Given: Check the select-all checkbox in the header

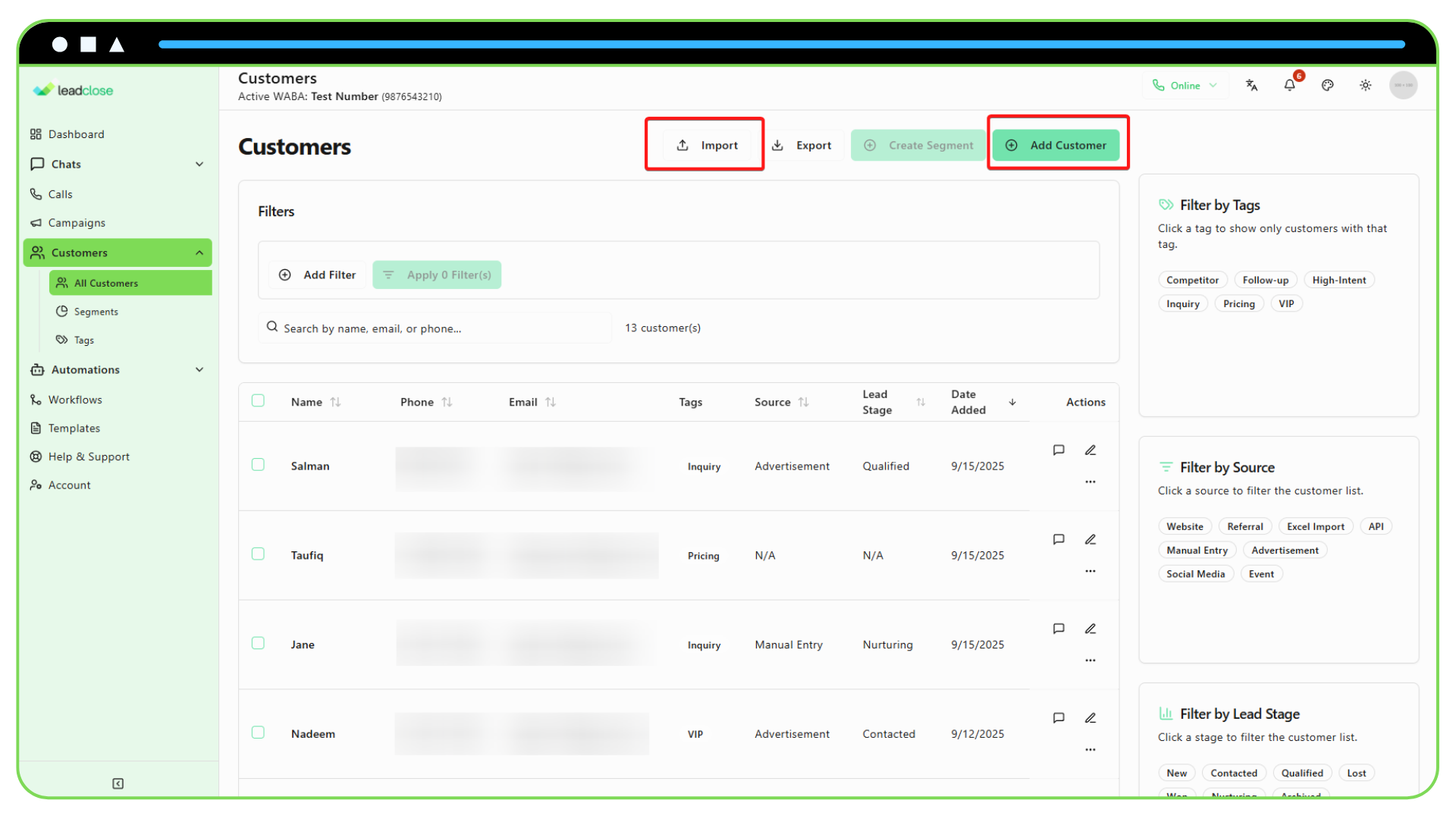Looking at the screenshot, I should [258, 400].
